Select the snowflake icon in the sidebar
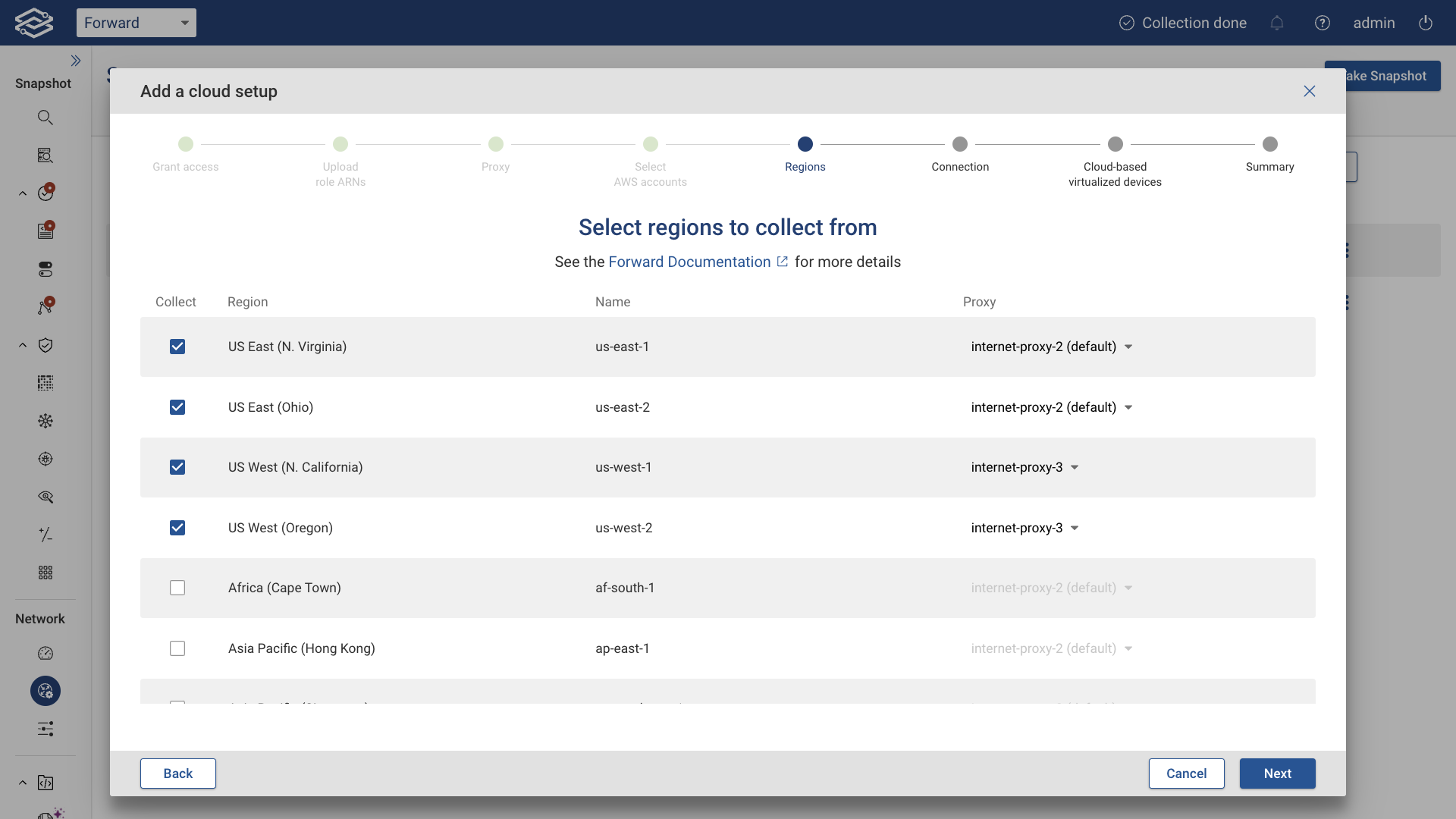 pyautogui.click(x=45, y=421)
